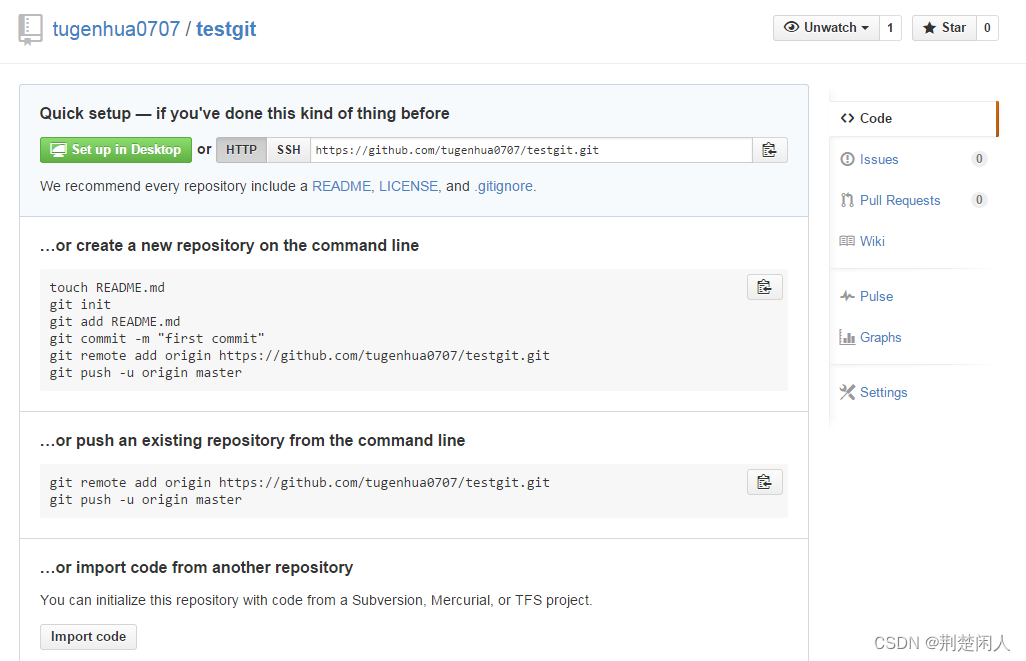Click the Import code button

(88, 637)
